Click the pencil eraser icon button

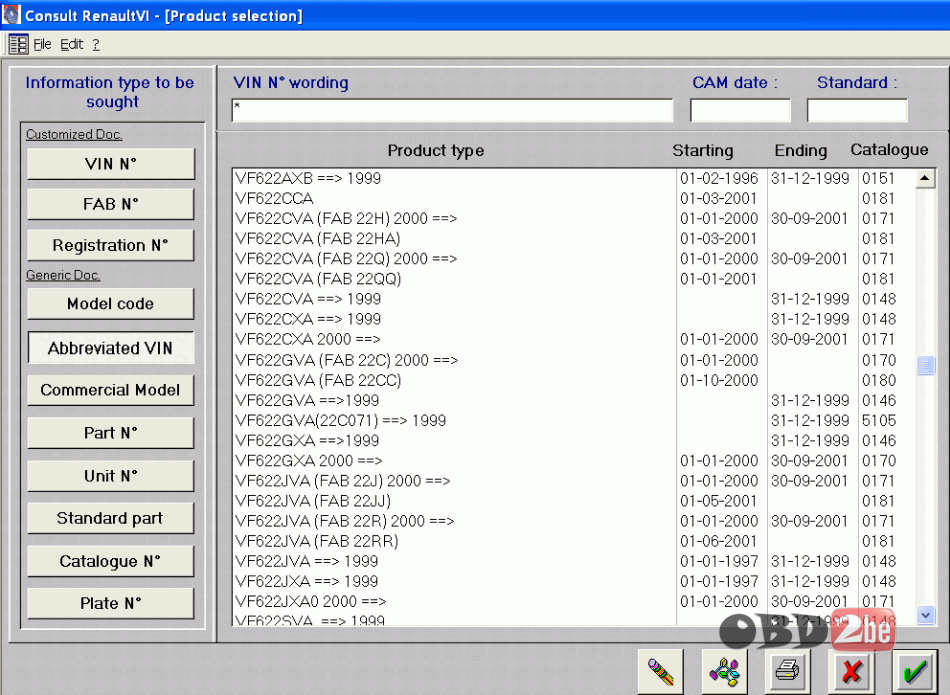pos(660,671)
